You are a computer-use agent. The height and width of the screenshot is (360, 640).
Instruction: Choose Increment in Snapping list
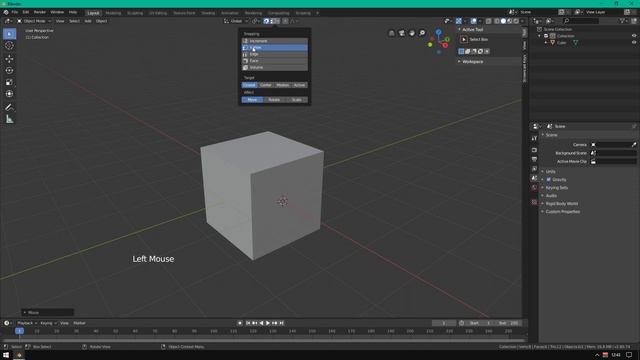tap(275, 41)
